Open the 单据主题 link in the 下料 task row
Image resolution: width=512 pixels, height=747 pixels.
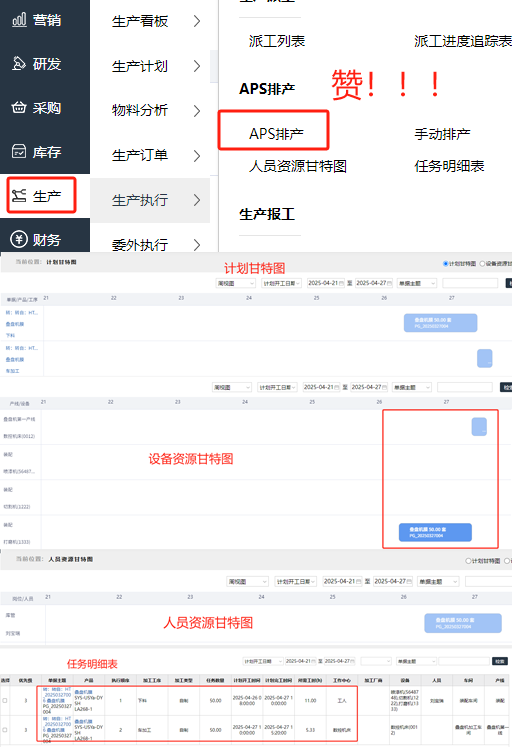click(x=57, y=697)
